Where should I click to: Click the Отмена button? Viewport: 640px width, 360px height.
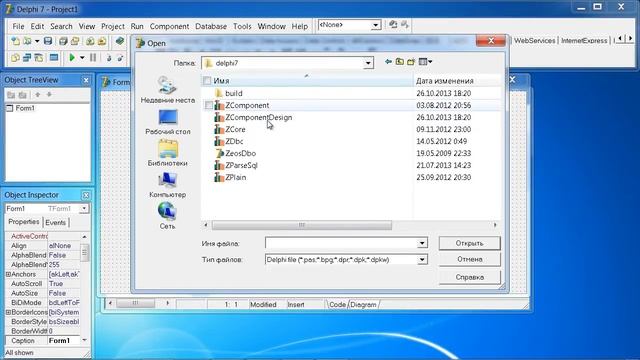coord(469,259)
